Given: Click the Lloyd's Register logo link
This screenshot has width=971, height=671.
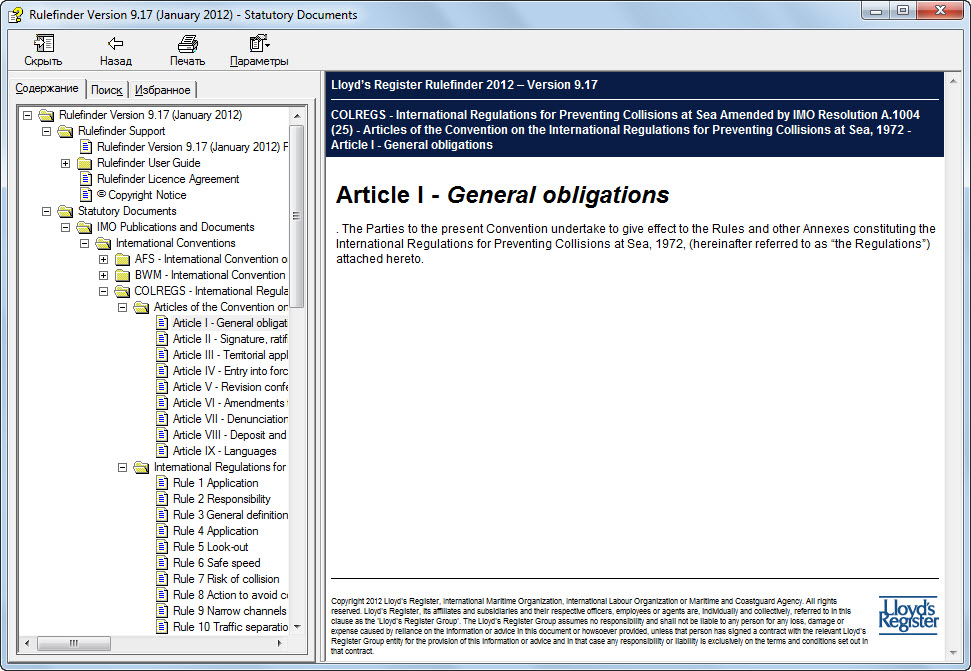Looking at the screenshot, I should [x=908, y=613].
